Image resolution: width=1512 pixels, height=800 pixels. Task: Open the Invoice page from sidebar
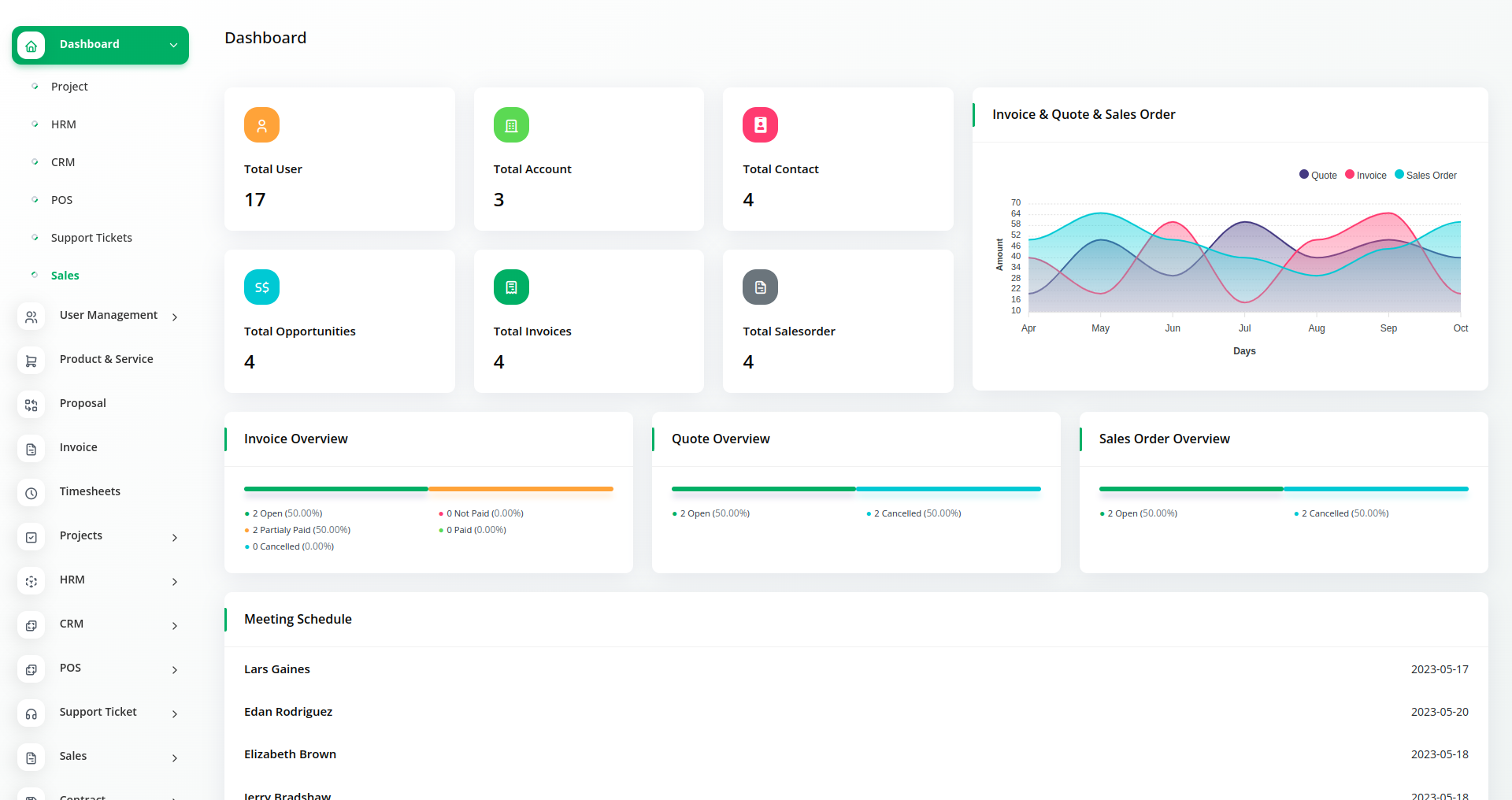(x=79, y=447)
